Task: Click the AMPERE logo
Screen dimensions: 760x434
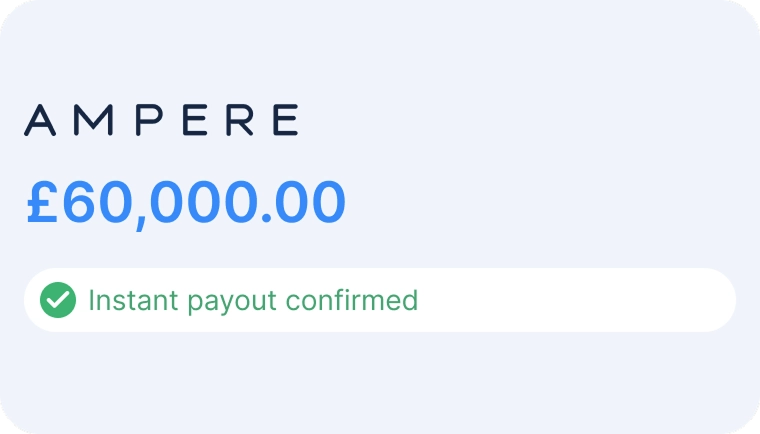Action: [x=161, y=120]
